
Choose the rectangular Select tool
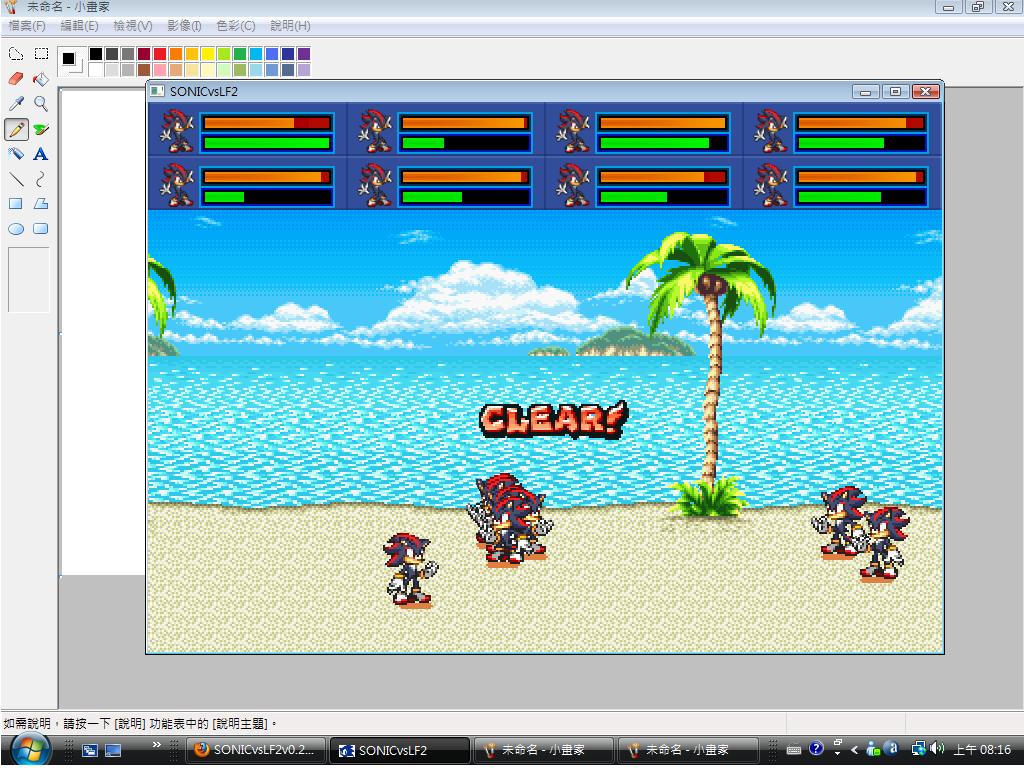tap(41, 54)
